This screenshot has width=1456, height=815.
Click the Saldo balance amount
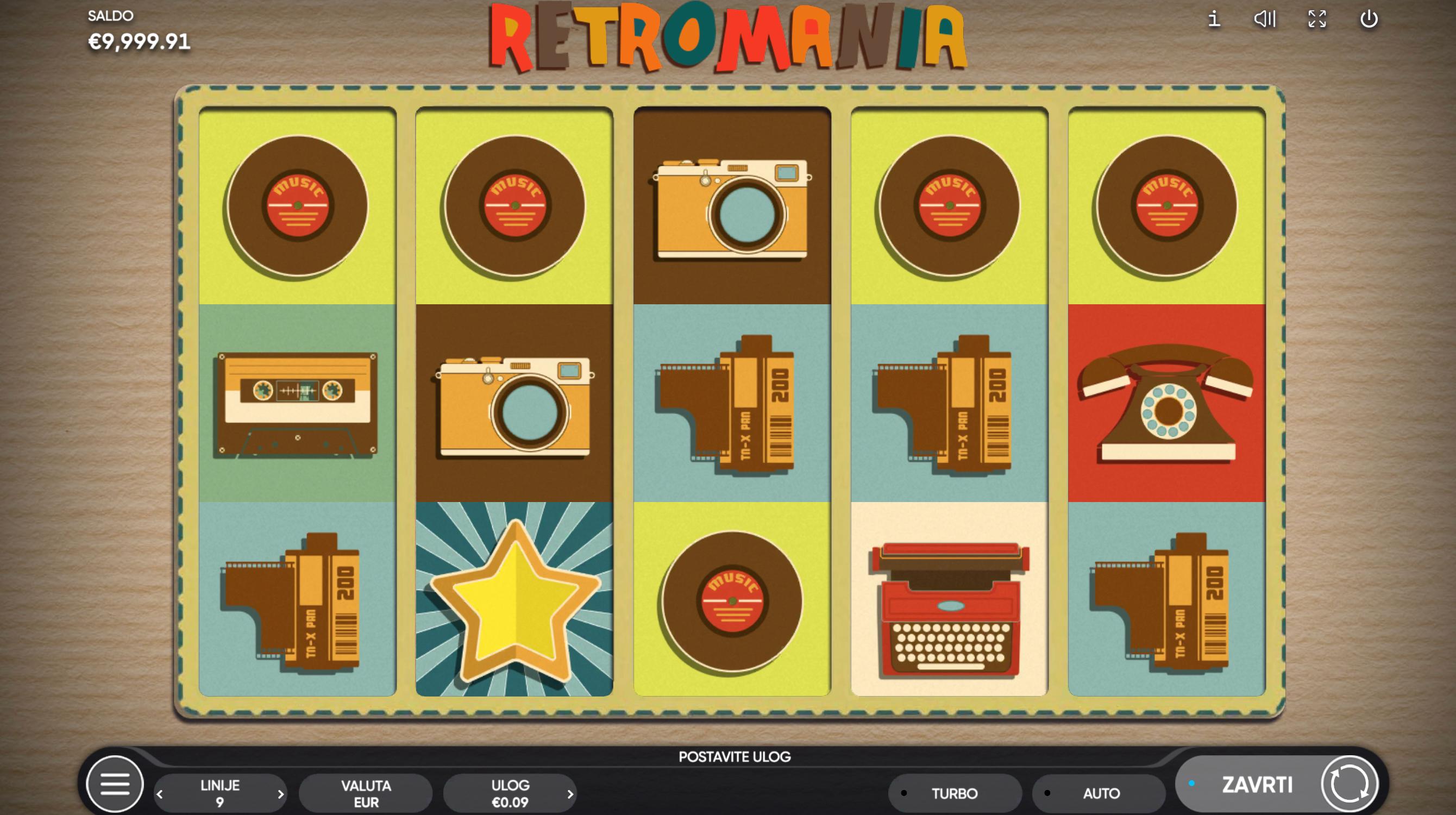pos(139,41)
